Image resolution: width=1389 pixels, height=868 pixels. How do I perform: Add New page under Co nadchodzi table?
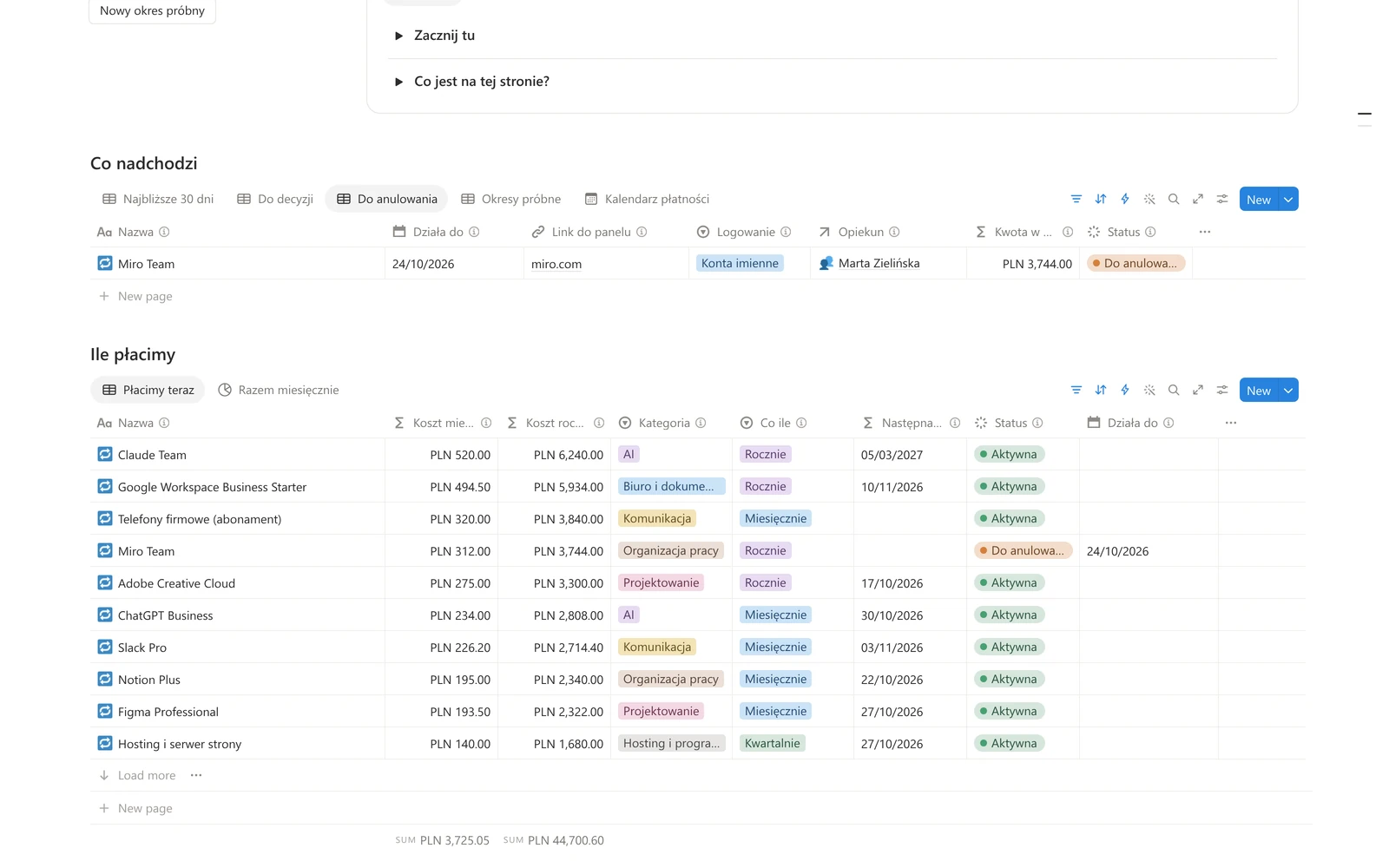135,296
